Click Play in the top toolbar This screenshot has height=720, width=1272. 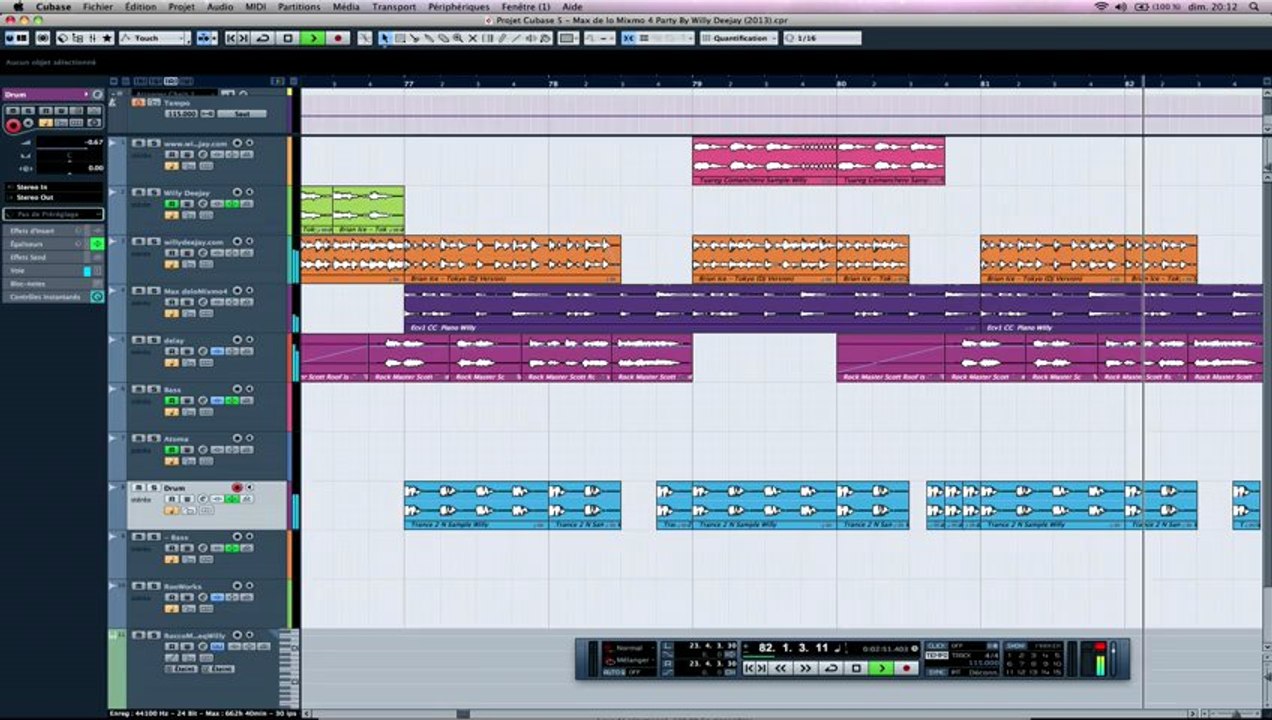[313, 38]
